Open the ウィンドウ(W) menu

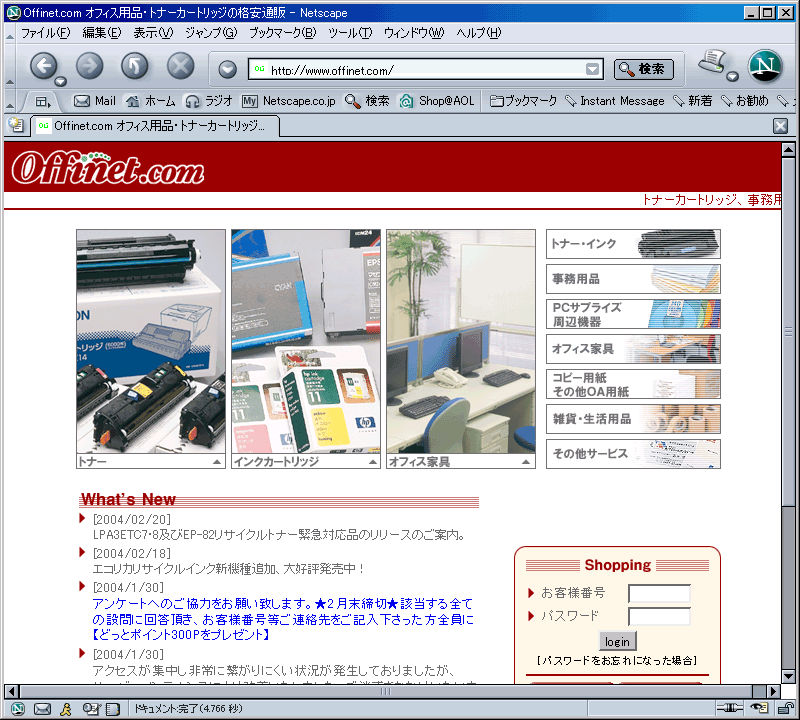(414, 33)
